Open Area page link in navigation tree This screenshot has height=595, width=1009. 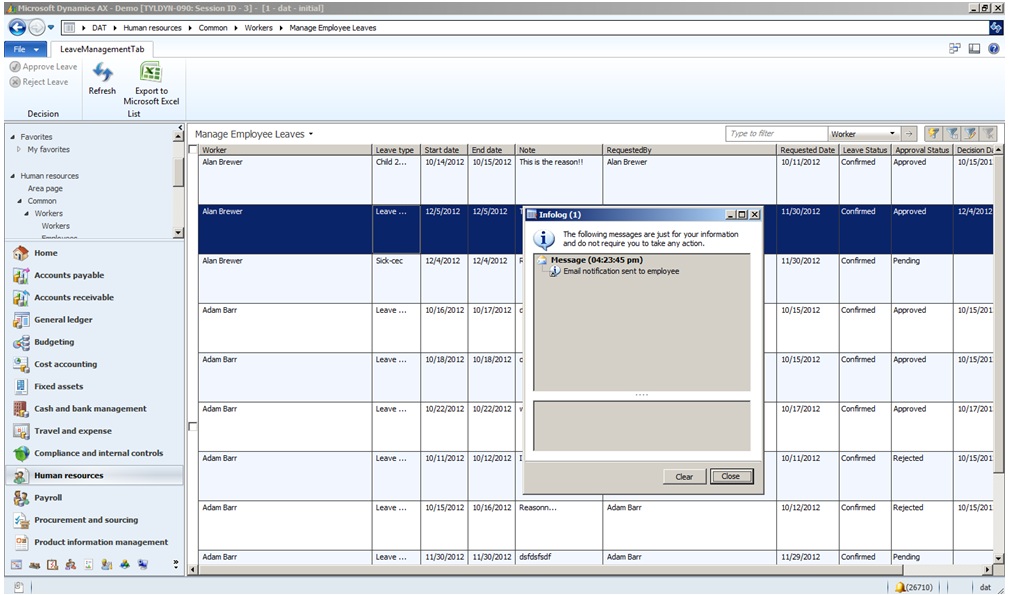[x=45, y=188]
